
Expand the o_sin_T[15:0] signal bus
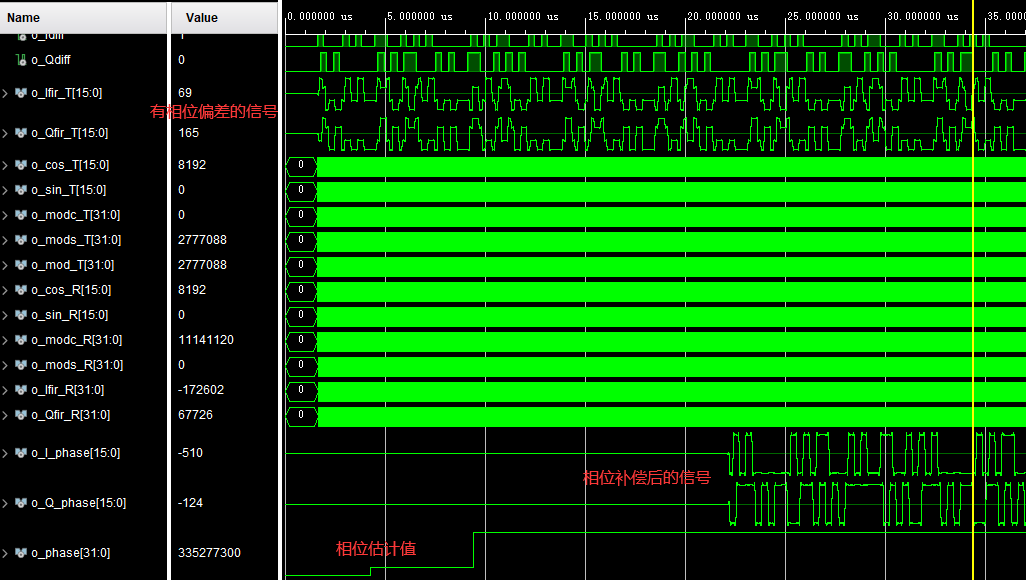[5, 190]
